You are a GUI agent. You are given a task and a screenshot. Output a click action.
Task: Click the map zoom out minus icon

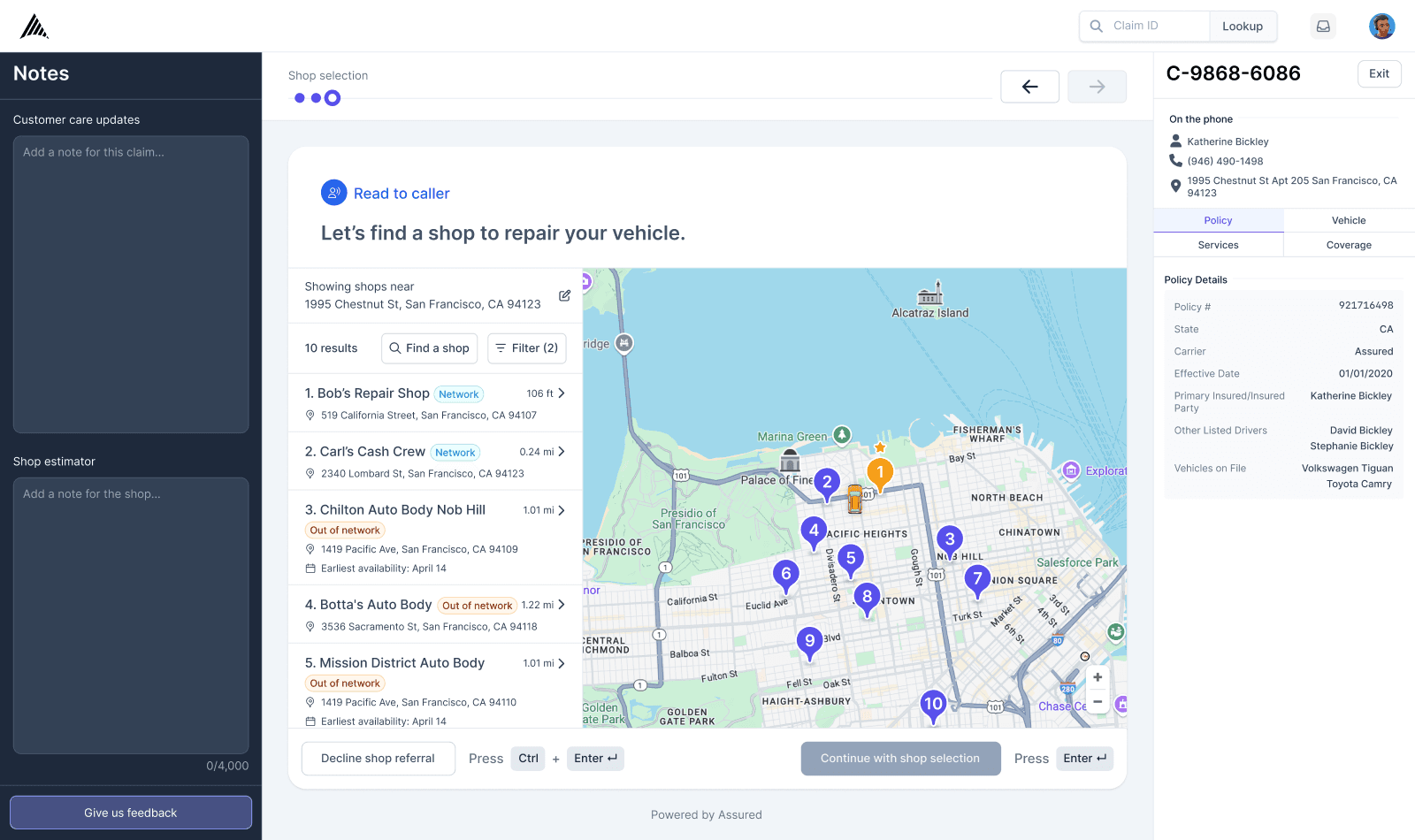[1097, 701]
